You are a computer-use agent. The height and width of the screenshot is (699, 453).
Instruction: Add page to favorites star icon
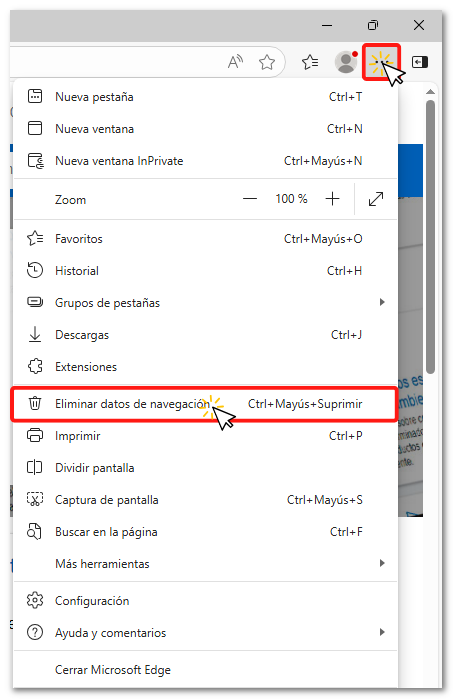[x=267, y=62]
